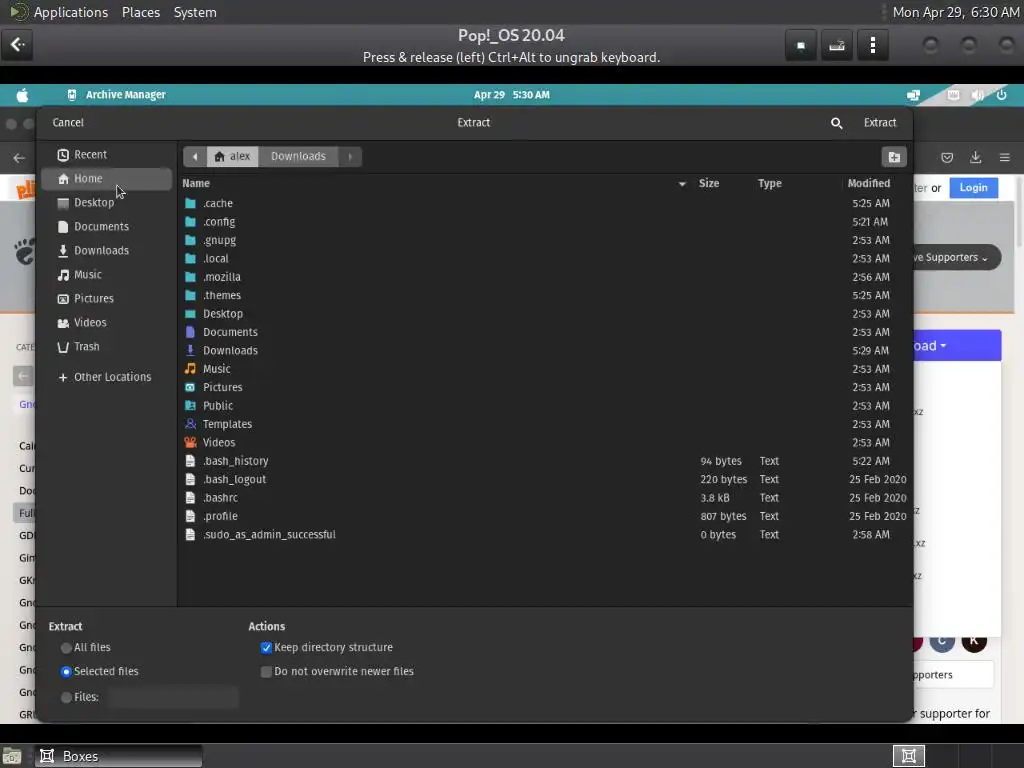The height and width of the screenshot is (768, 1024).
Task: Sort by the Name column header
Action: pyautogui.click(x=196, y=184)
